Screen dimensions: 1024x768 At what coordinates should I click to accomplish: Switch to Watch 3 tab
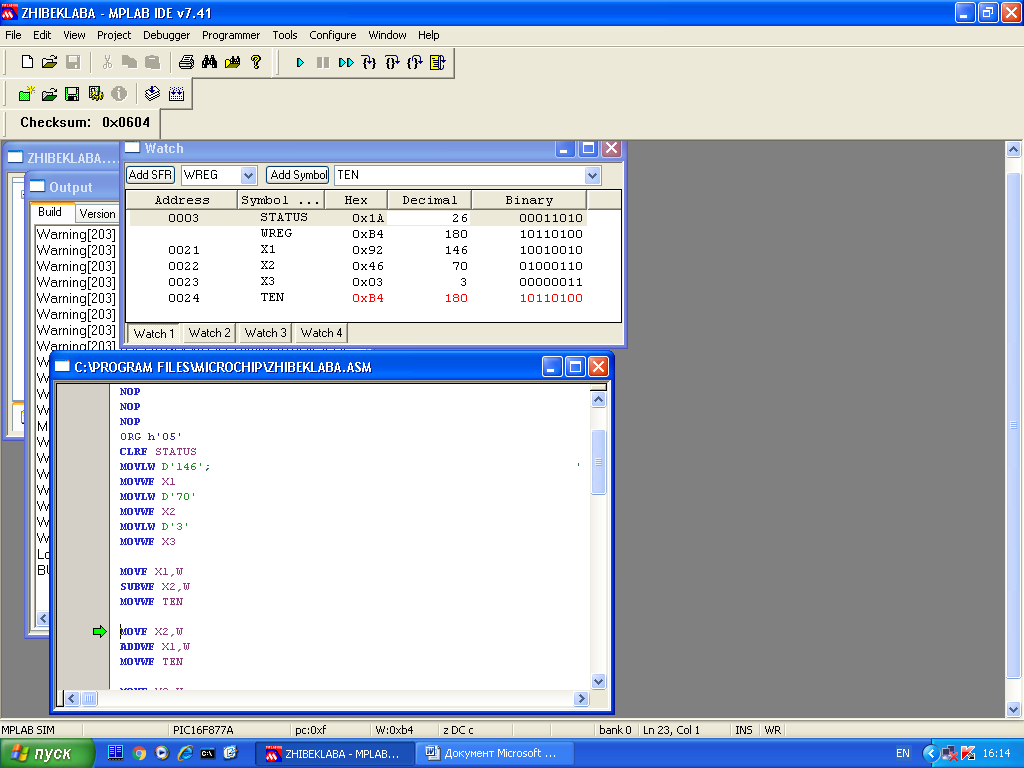click(265, 333)
